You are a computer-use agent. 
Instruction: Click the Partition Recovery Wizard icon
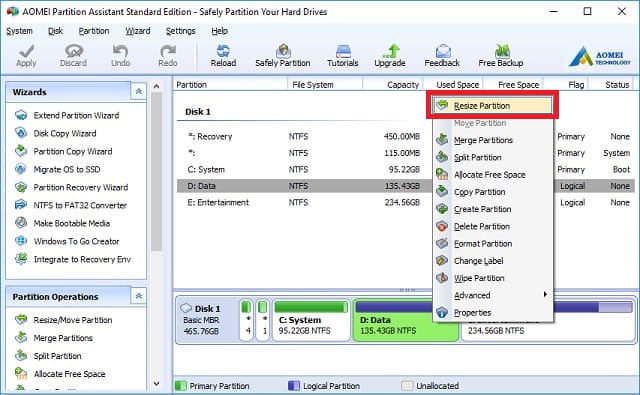click(x=21, y=187)
